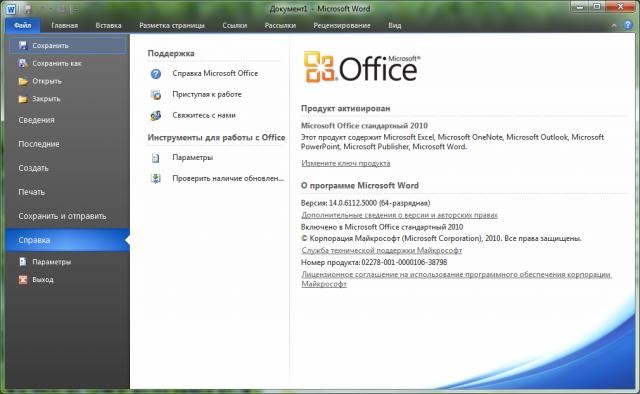This screenshot has height=394, width=640.
Task: Click the Contact Us (Свяжитесь с нами) icon
Action: pyautogui.click(x=156, y=116)
